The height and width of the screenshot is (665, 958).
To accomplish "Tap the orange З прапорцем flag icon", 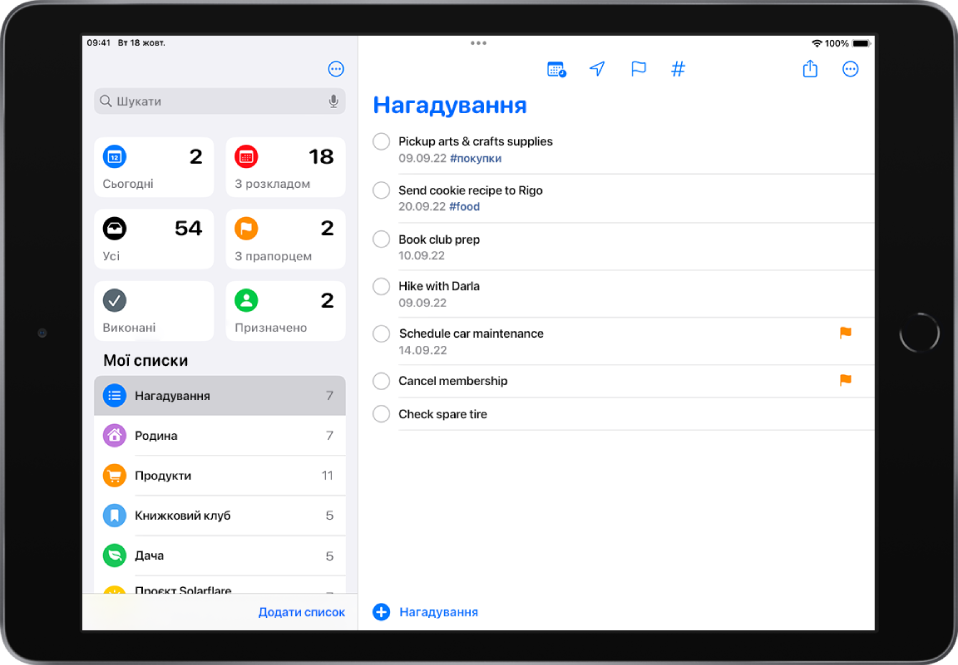I will click(x=246, y=229).
